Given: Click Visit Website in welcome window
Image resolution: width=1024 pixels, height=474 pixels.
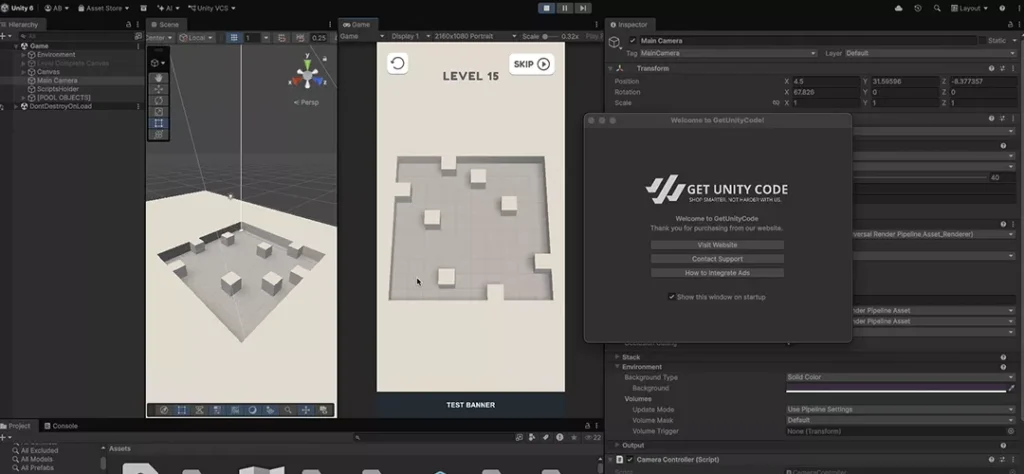Looking at the screenshot, I should pos(717,245).
